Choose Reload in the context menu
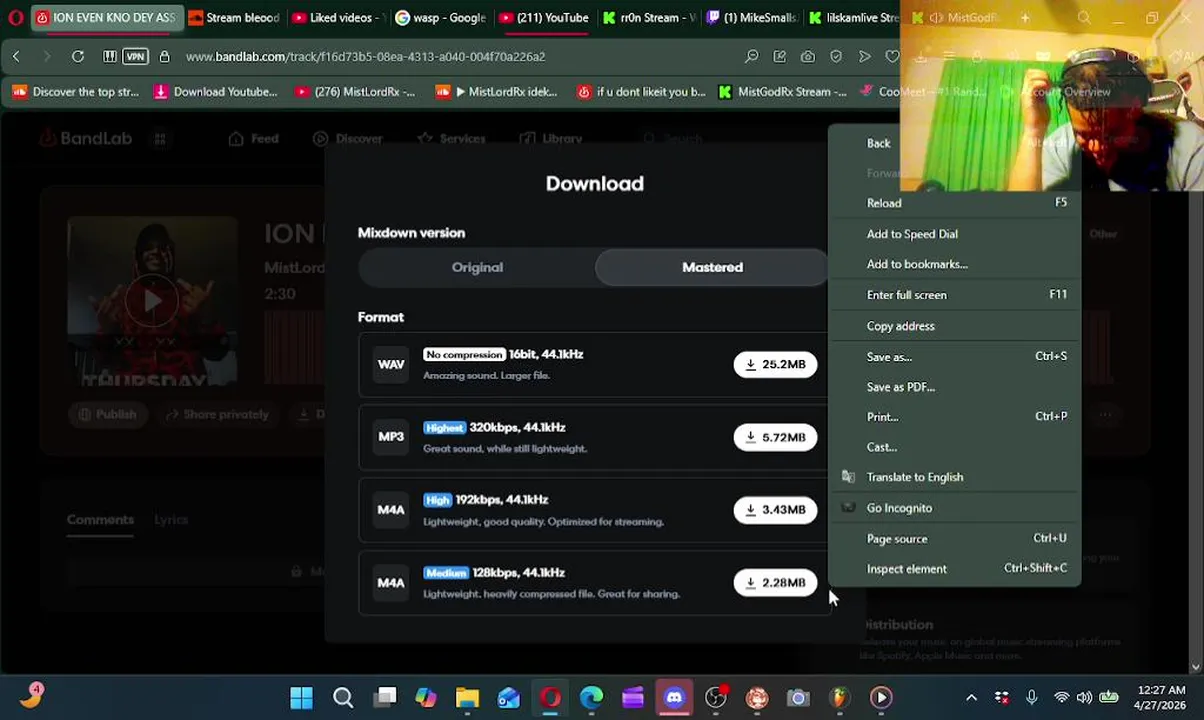The height and width of the screenshot is (720, 1204). [x=954, y=203]
